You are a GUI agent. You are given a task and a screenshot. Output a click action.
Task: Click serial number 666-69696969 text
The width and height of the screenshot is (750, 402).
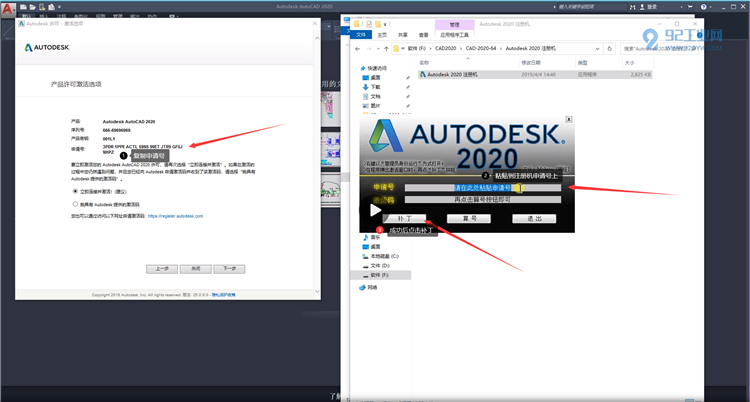(x=116, y=130)
